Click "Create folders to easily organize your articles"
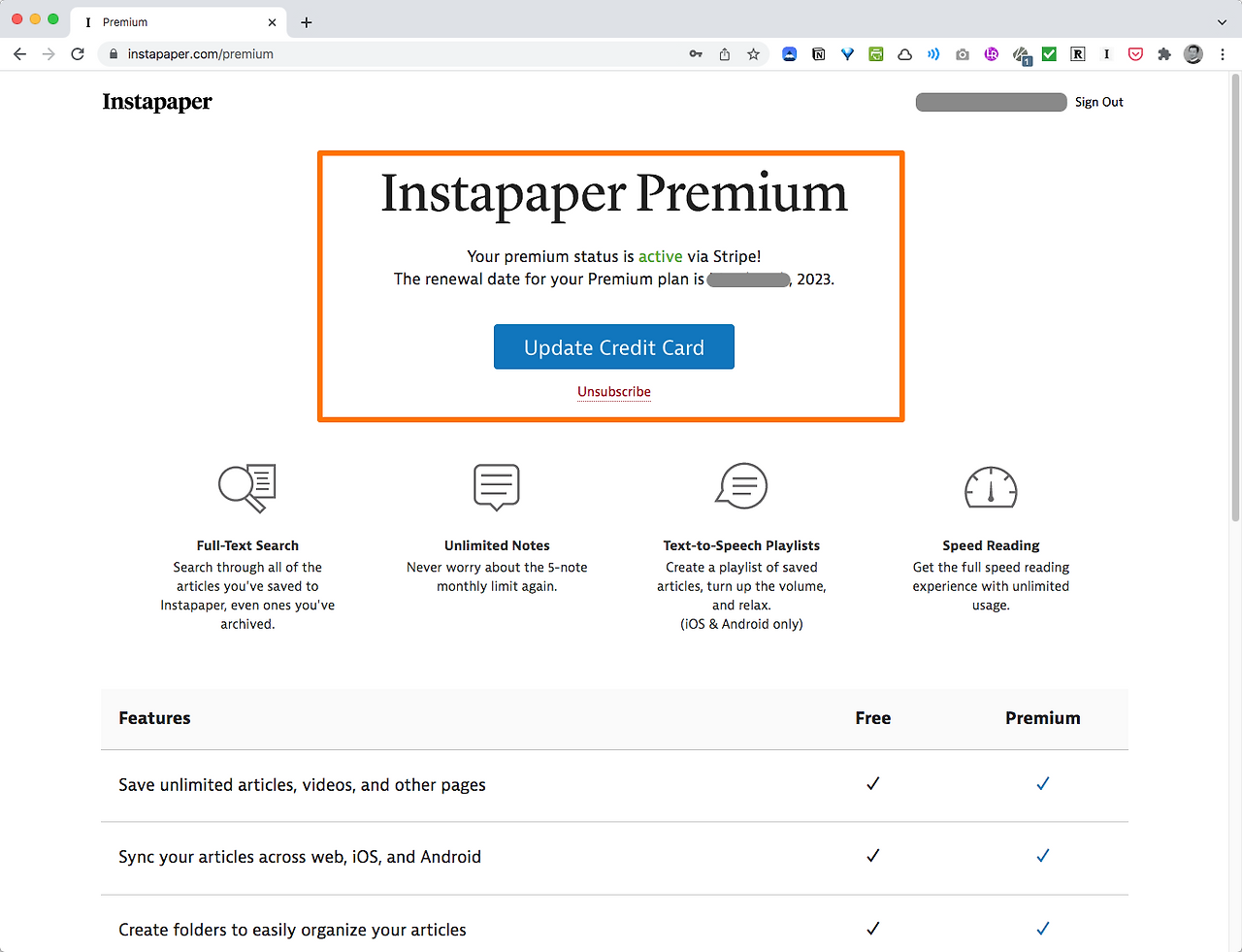Image resolution: width=1242 pixels, height=952 pixels. tap(292, 930)
